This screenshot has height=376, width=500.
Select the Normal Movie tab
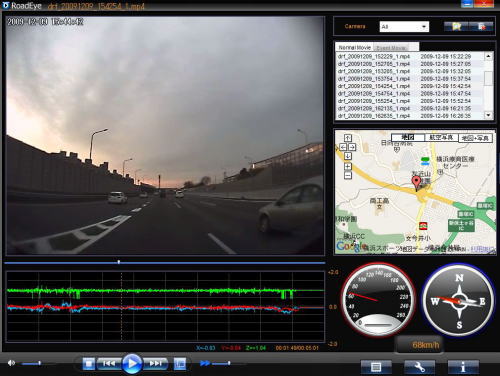pos(354,48)
